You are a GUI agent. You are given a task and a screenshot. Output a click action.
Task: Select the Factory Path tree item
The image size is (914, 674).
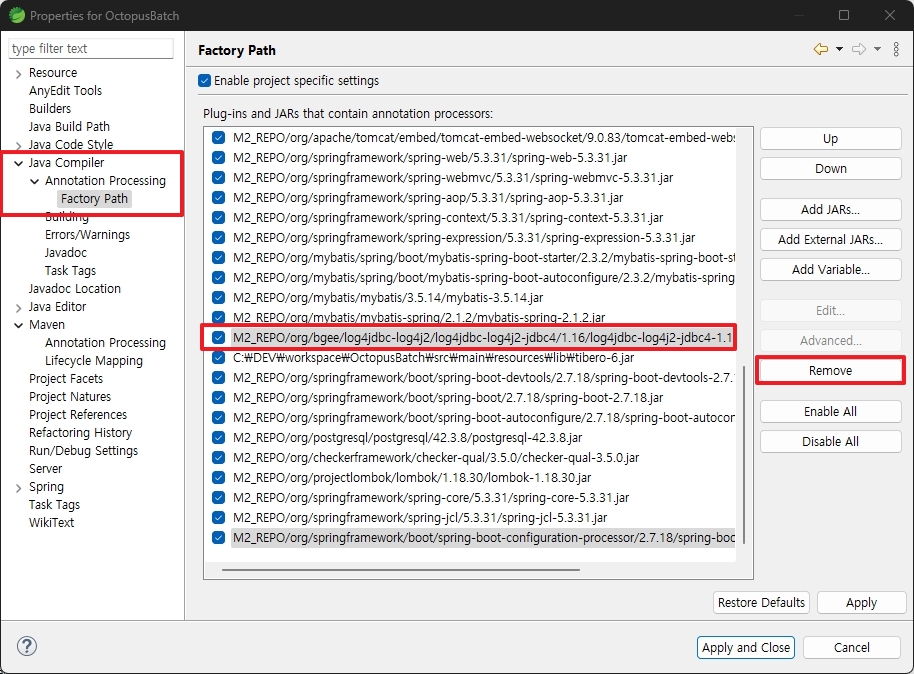point(94,199)
